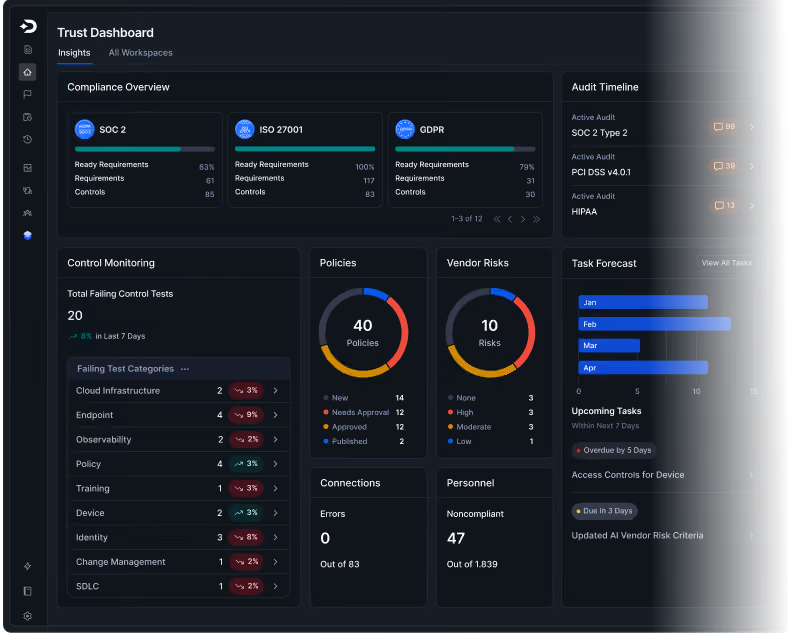Click the 10 Risks donut chart
788x633 pixels.
490,333
